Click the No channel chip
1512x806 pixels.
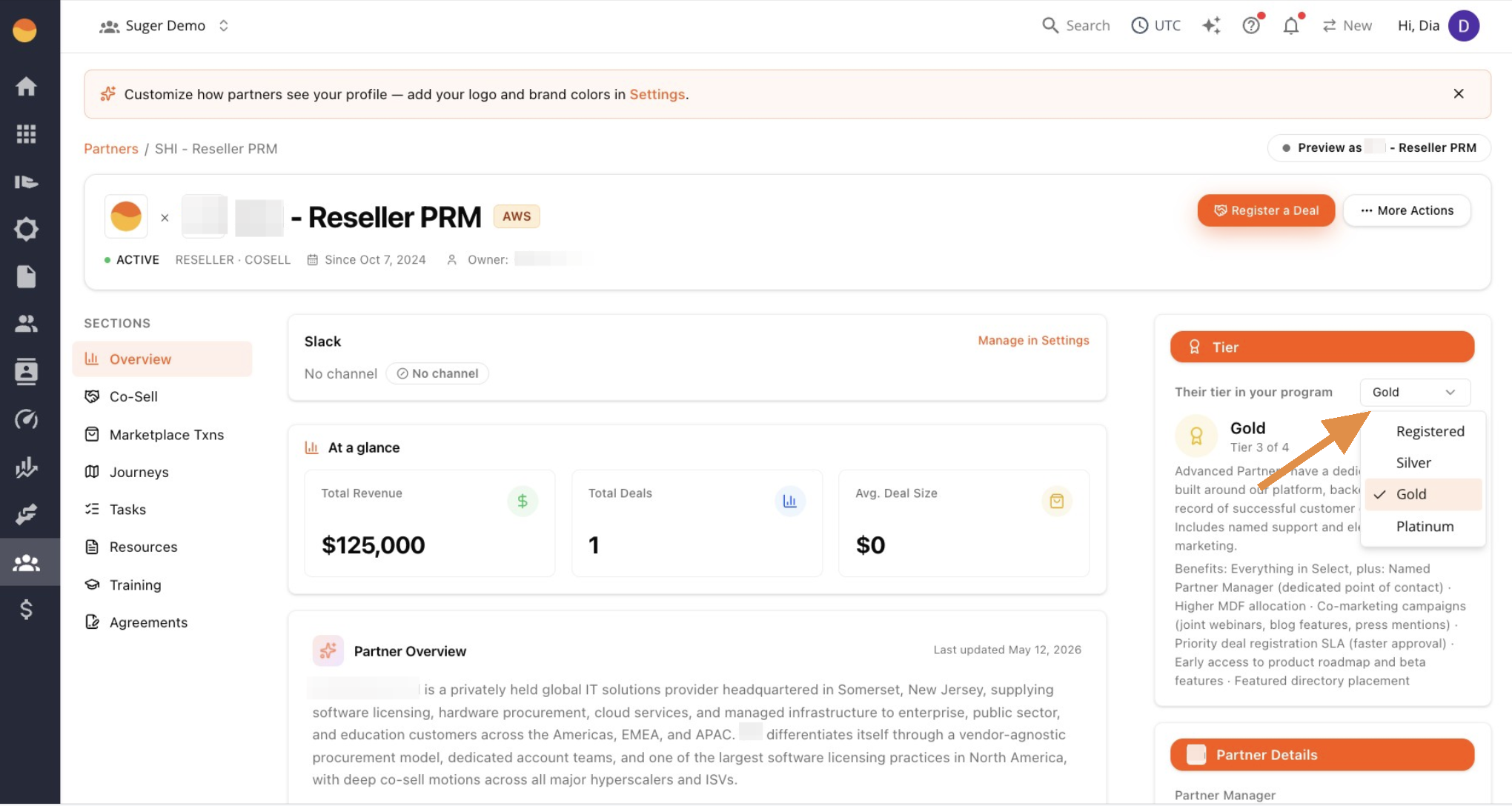click(x=437, y=374)
